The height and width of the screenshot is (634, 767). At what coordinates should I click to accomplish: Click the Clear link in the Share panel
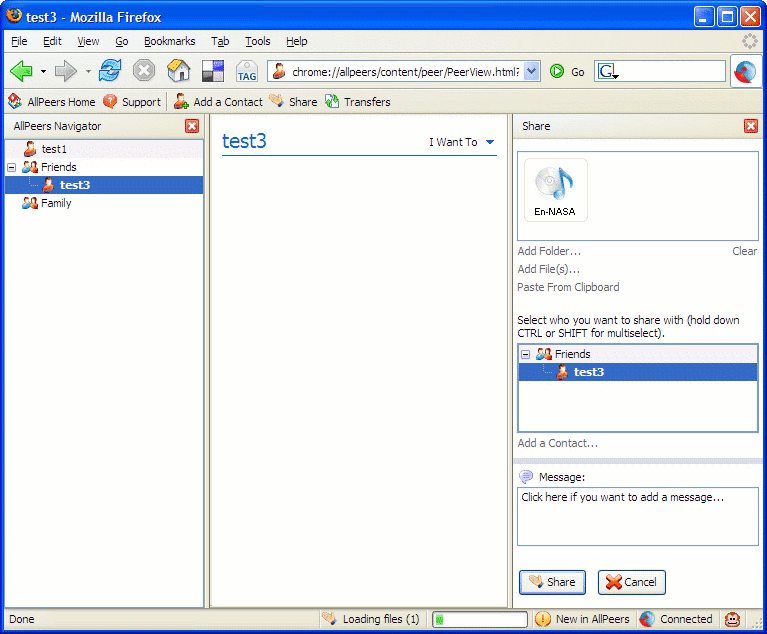tap(744, 251)
